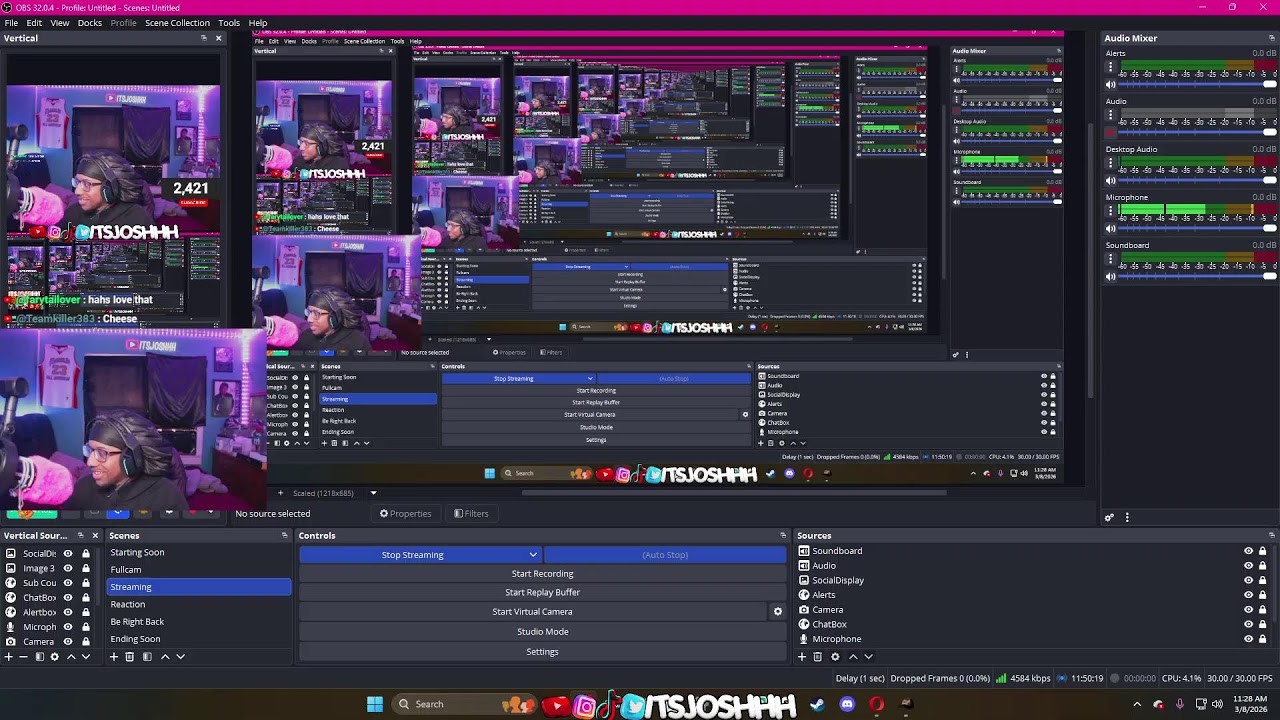The image size is (1280, 720).
Task: Switch to the Ending Soon scene
Action: [x=198, y=639]
